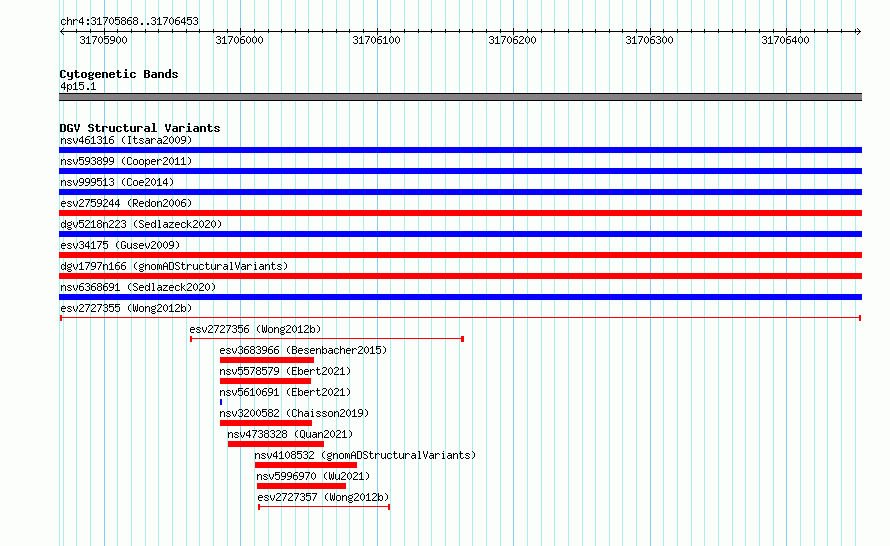The height and width of the screenshot is (546, 890).
Task: Select the blue bar under nsv999513
Action: pos(460,192)
